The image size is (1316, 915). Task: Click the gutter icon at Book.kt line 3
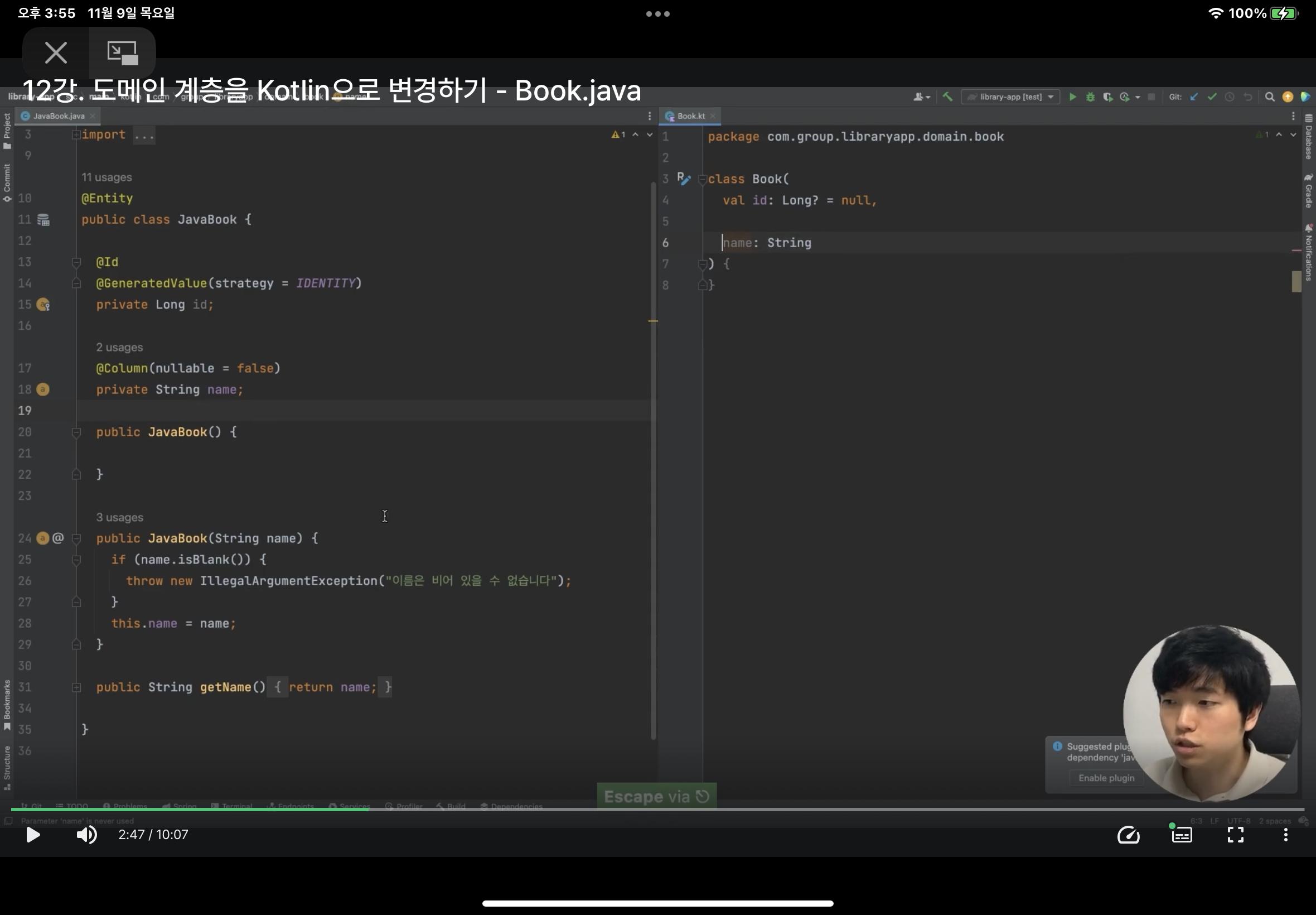point(684,179)
